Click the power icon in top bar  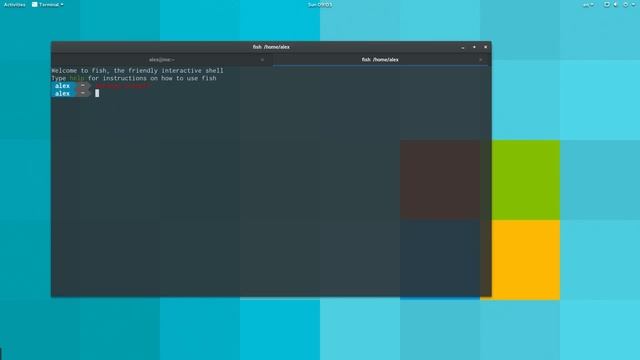coord(626,4)
